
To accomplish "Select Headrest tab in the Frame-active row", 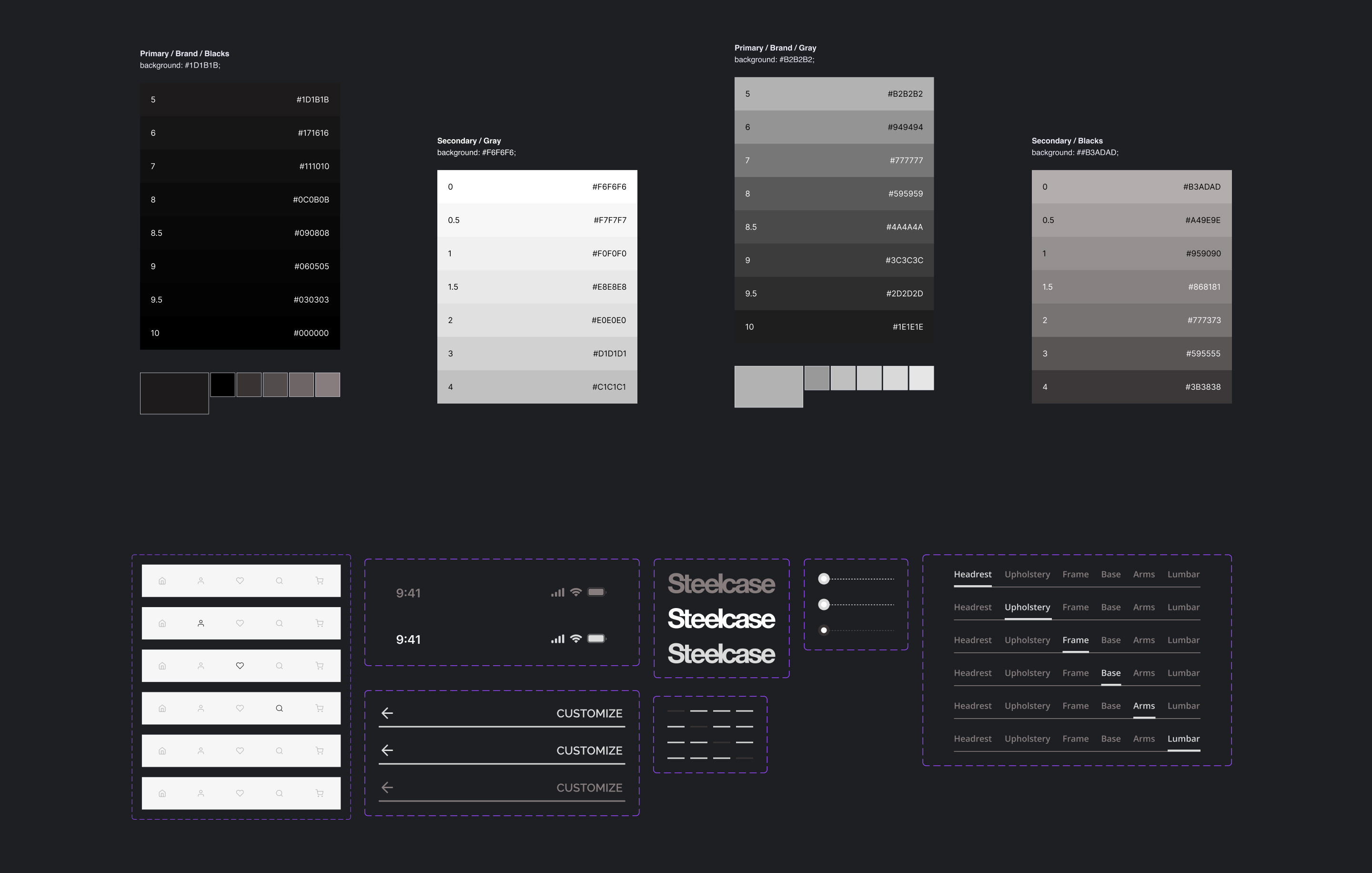I will click(x=973, y=640).
